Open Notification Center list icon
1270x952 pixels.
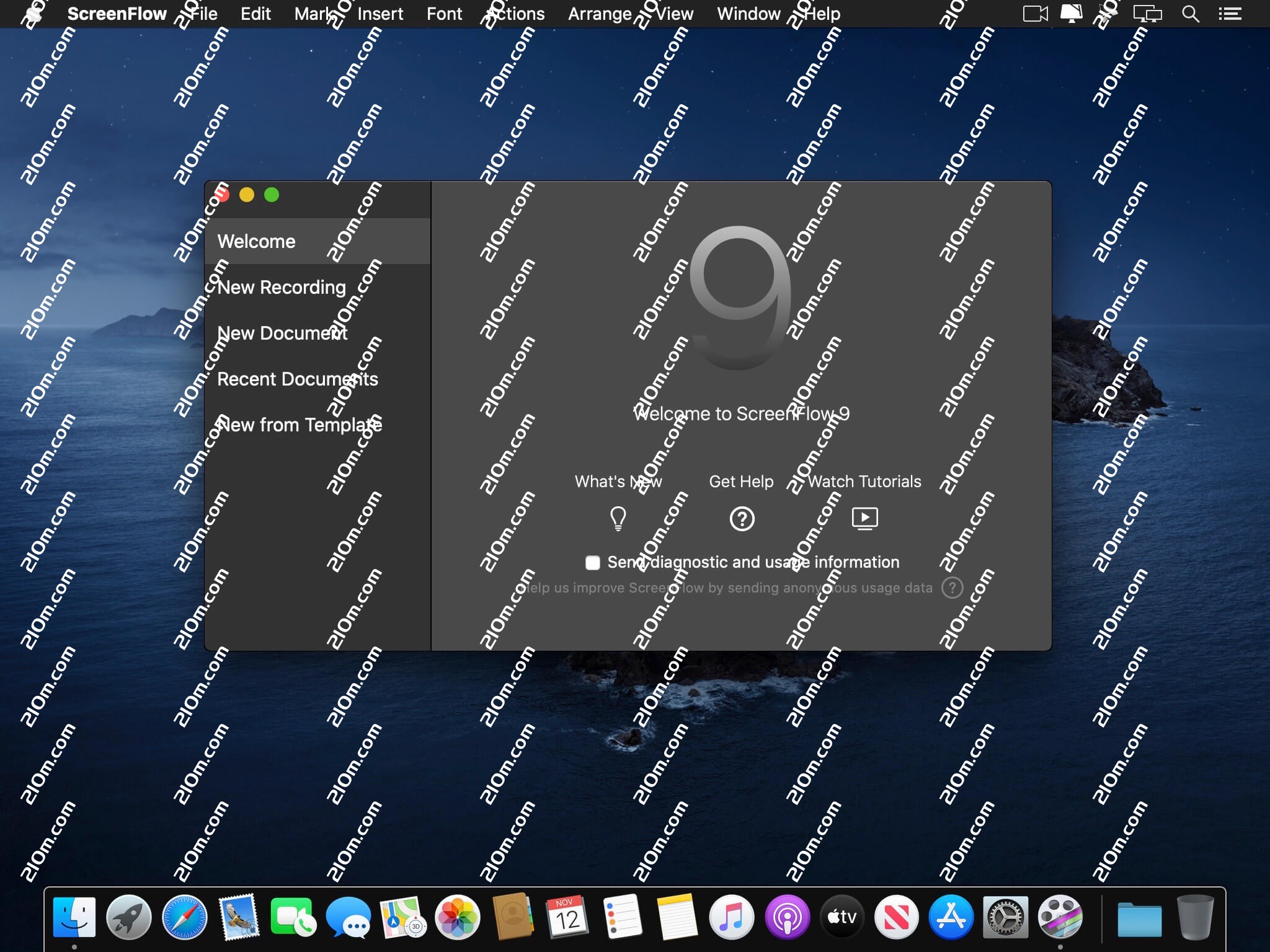[1230, 14]
